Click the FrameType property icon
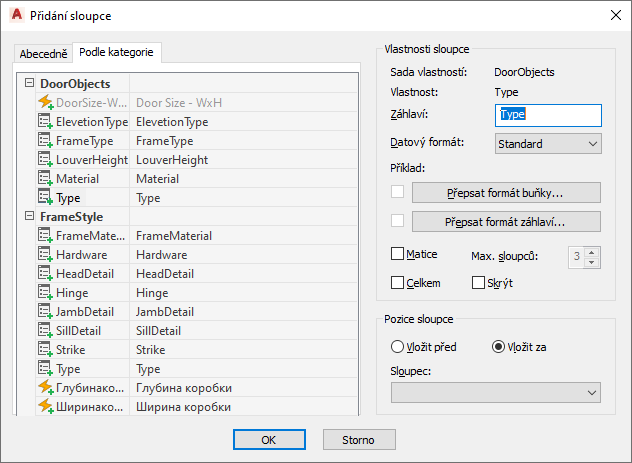This screenshot has height=463, width=632. pos(44,141)
